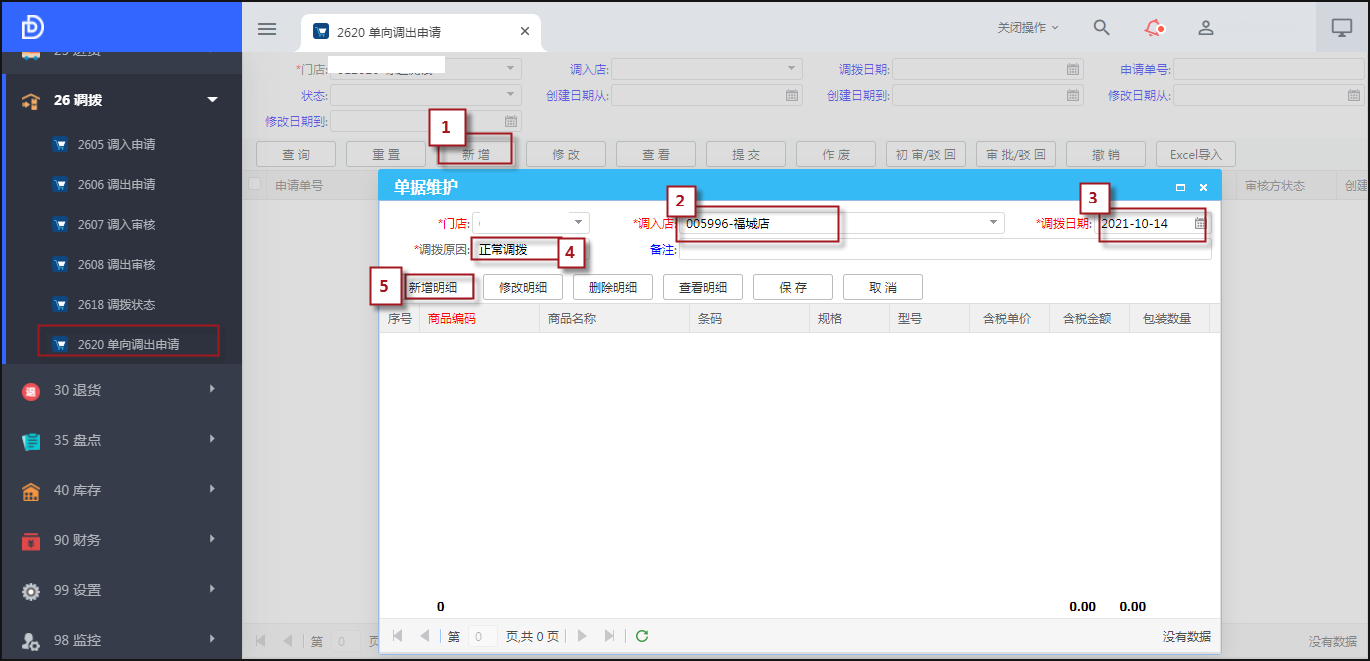Viewport: 1370px width, 661px height.
Task: Open 2607 调入审核 menu item
Action: [x=116, y=224]
